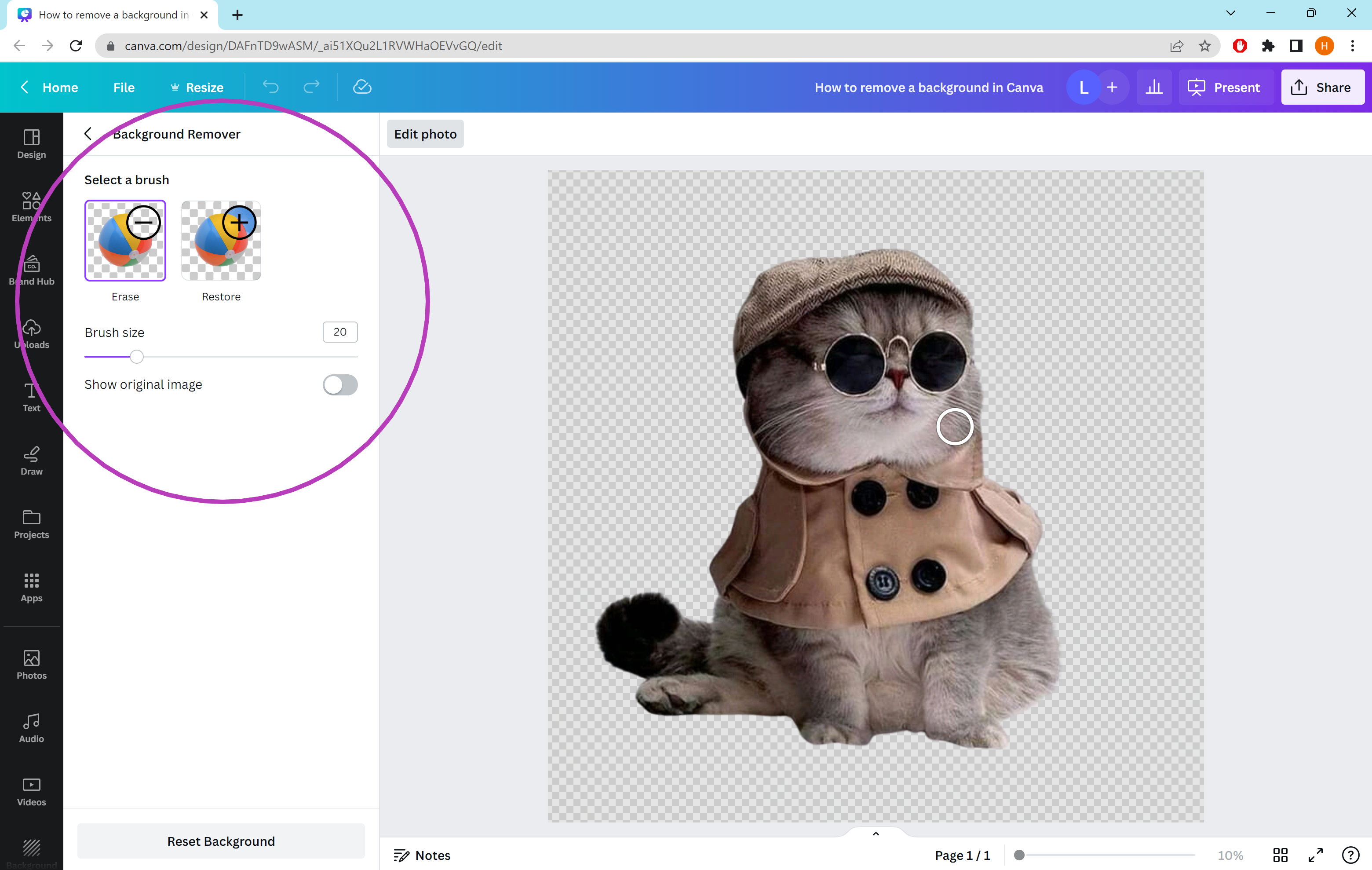Open the Uploads sidebar panel
This screenshot has width=1372, height=870.
pyautogui.click(x=31, y=334)
